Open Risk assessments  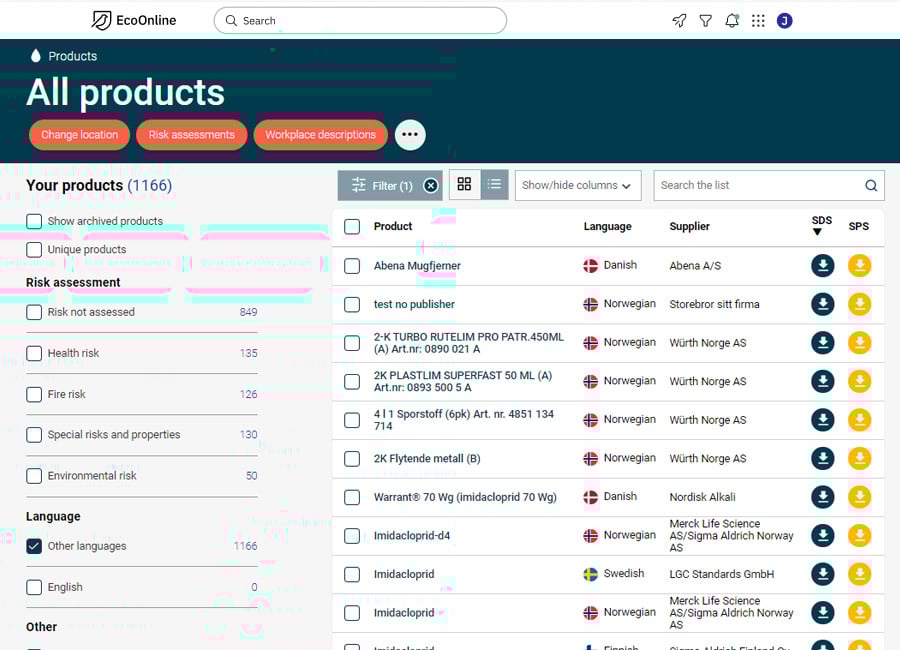(x=192, y=135)
